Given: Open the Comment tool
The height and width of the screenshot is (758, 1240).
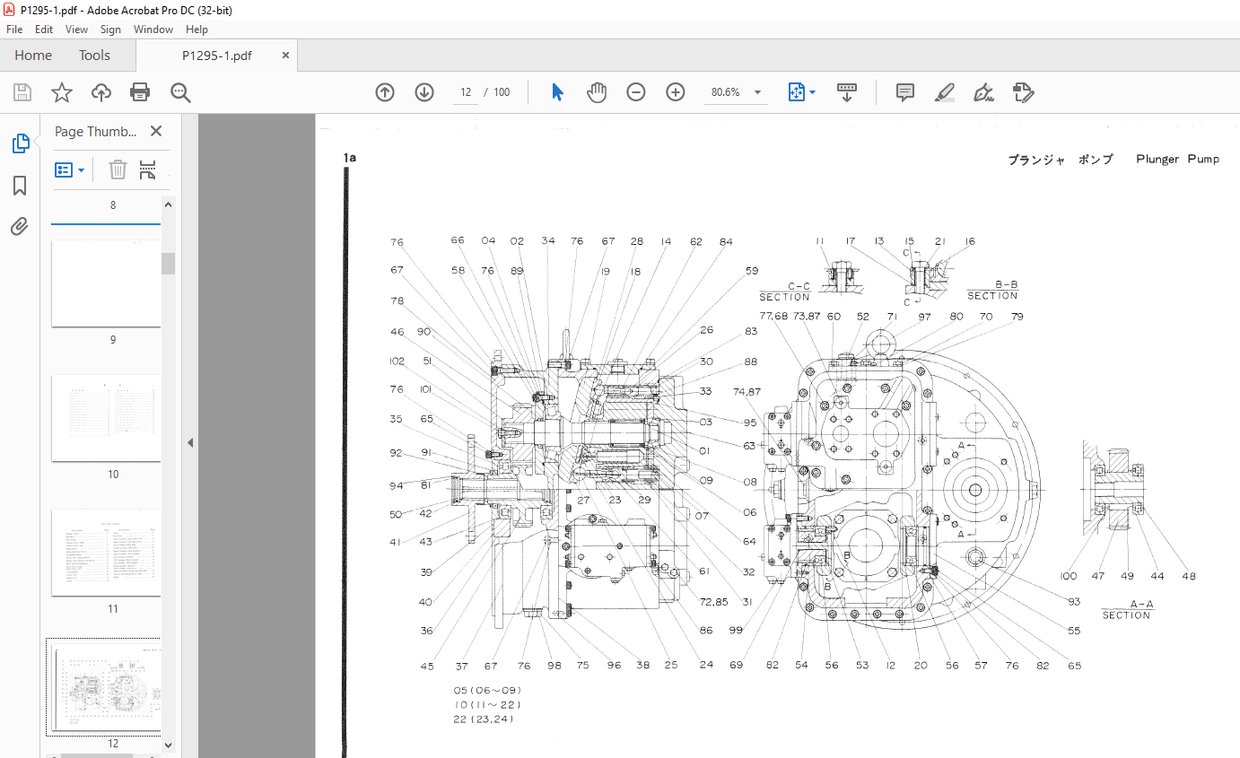Looking at the screenshot, I should coord(904,92).
